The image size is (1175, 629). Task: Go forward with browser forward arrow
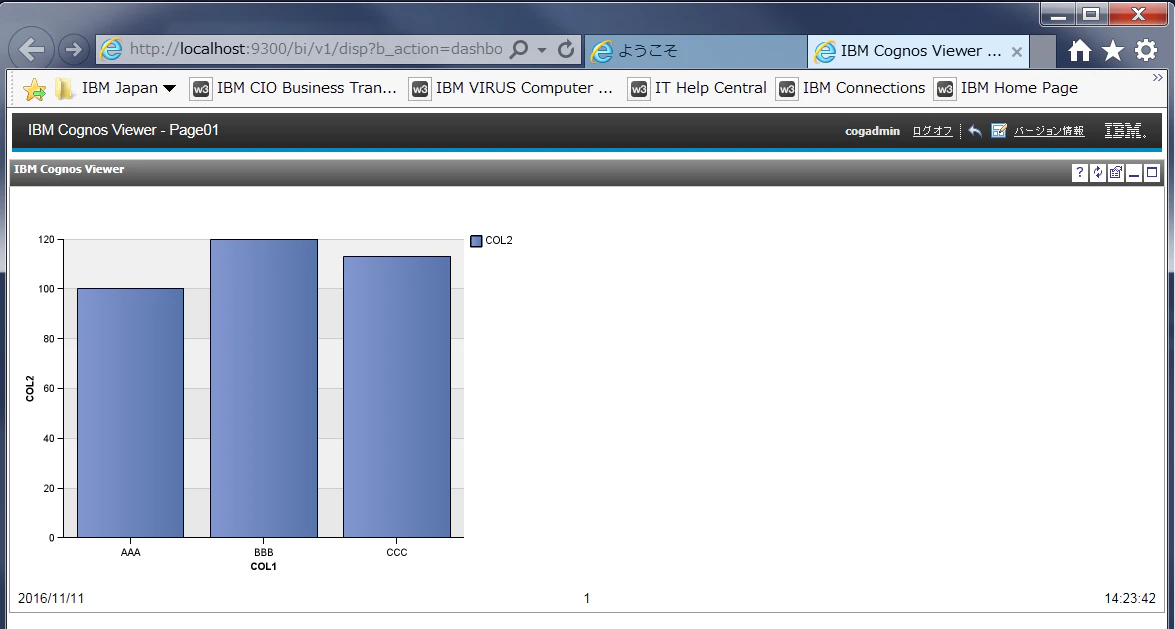pyautogui.click(x=73, y=49)
